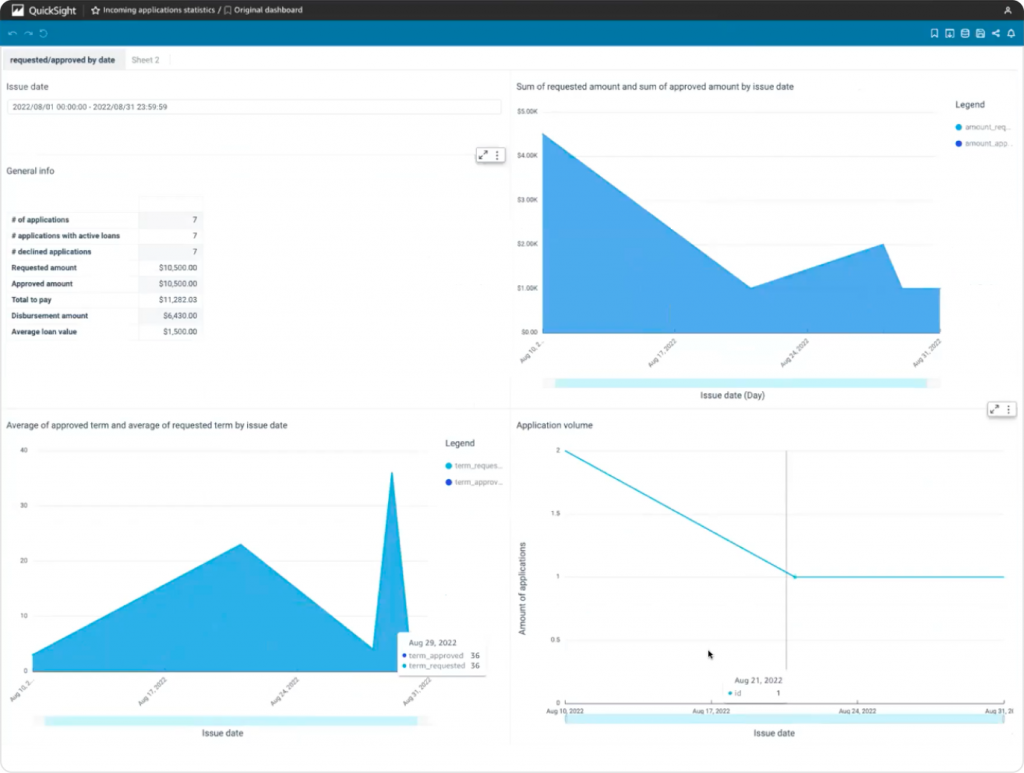1024x773 pixels.
Task: Toggle amount_app legend entry
Action: pos(983,144)
